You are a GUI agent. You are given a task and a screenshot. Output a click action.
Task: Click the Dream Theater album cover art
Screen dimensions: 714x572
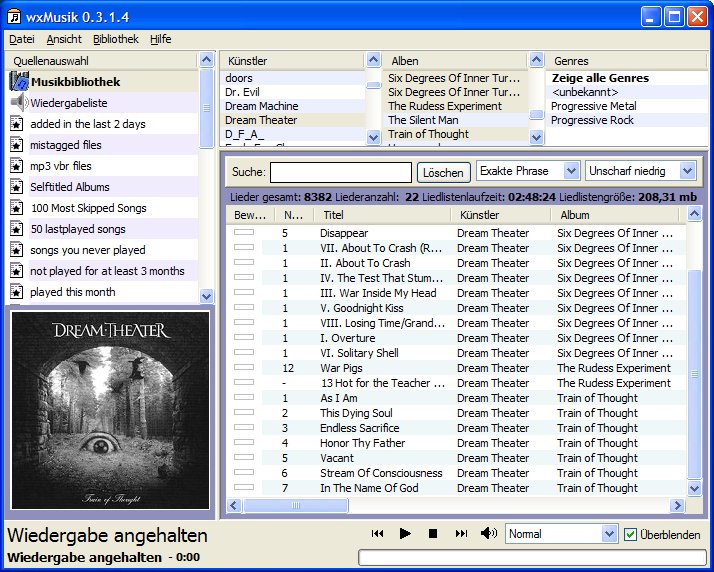tap(110, 411)
